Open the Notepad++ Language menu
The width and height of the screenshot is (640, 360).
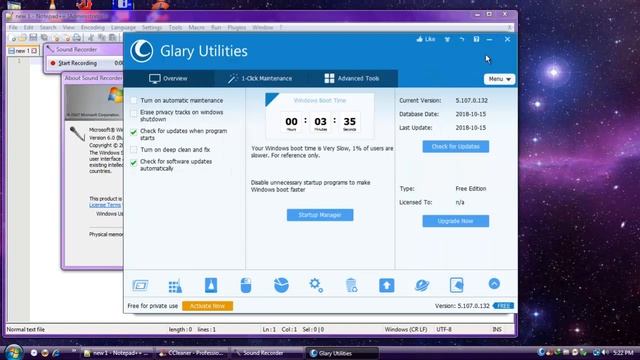(x=123, y=27)
